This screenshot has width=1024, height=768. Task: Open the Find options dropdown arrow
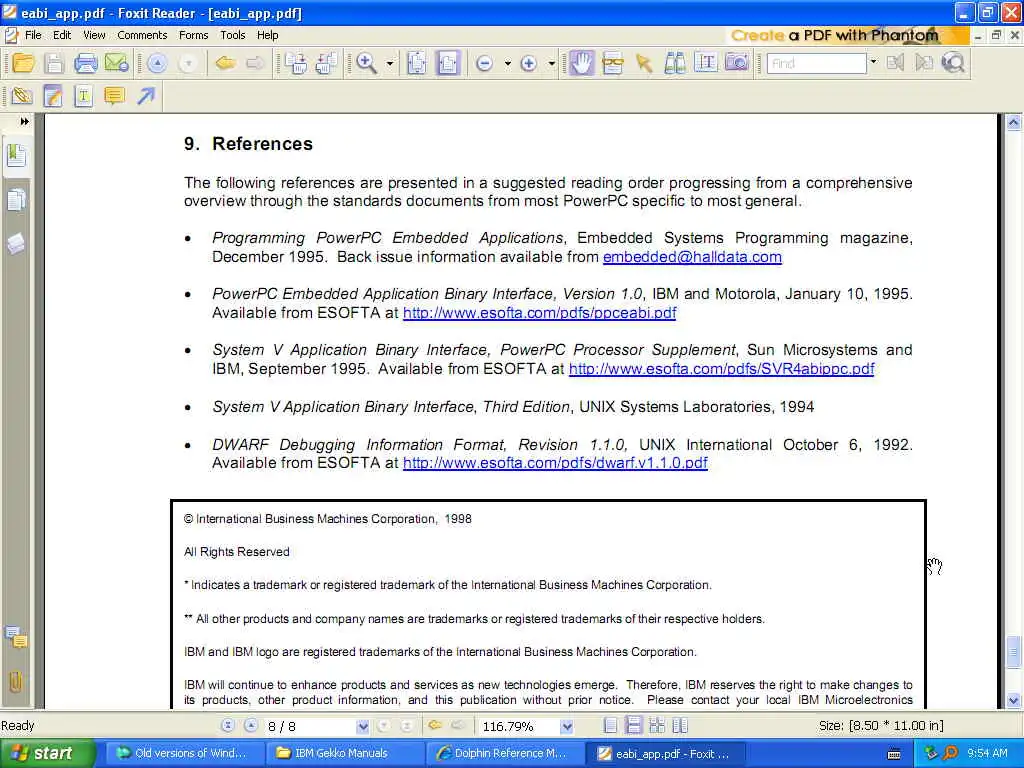[874, 63]
